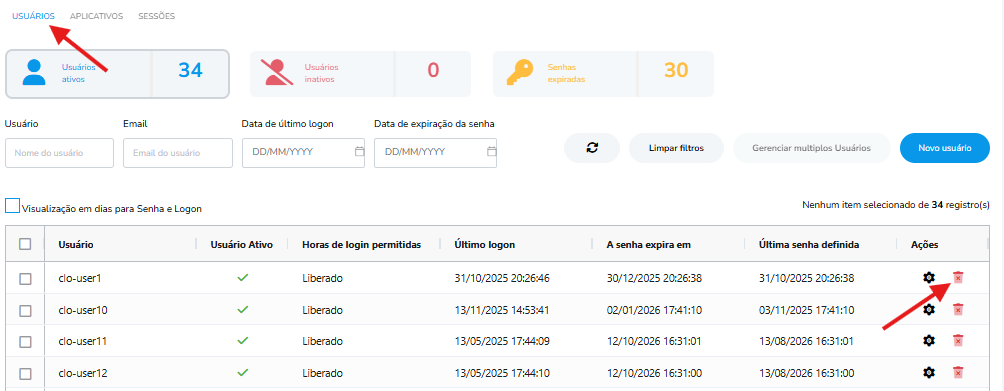
Task: Switch to the USUÁRIOS tab
Action: coord(33,16)
